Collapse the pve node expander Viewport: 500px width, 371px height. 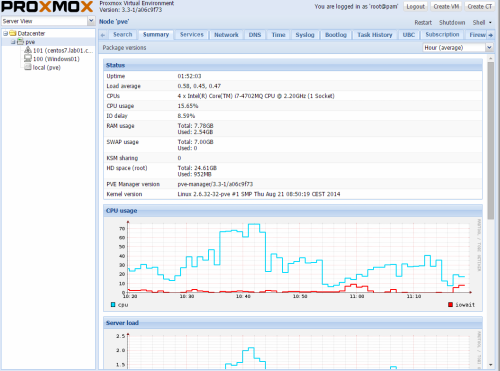(13, 42)
